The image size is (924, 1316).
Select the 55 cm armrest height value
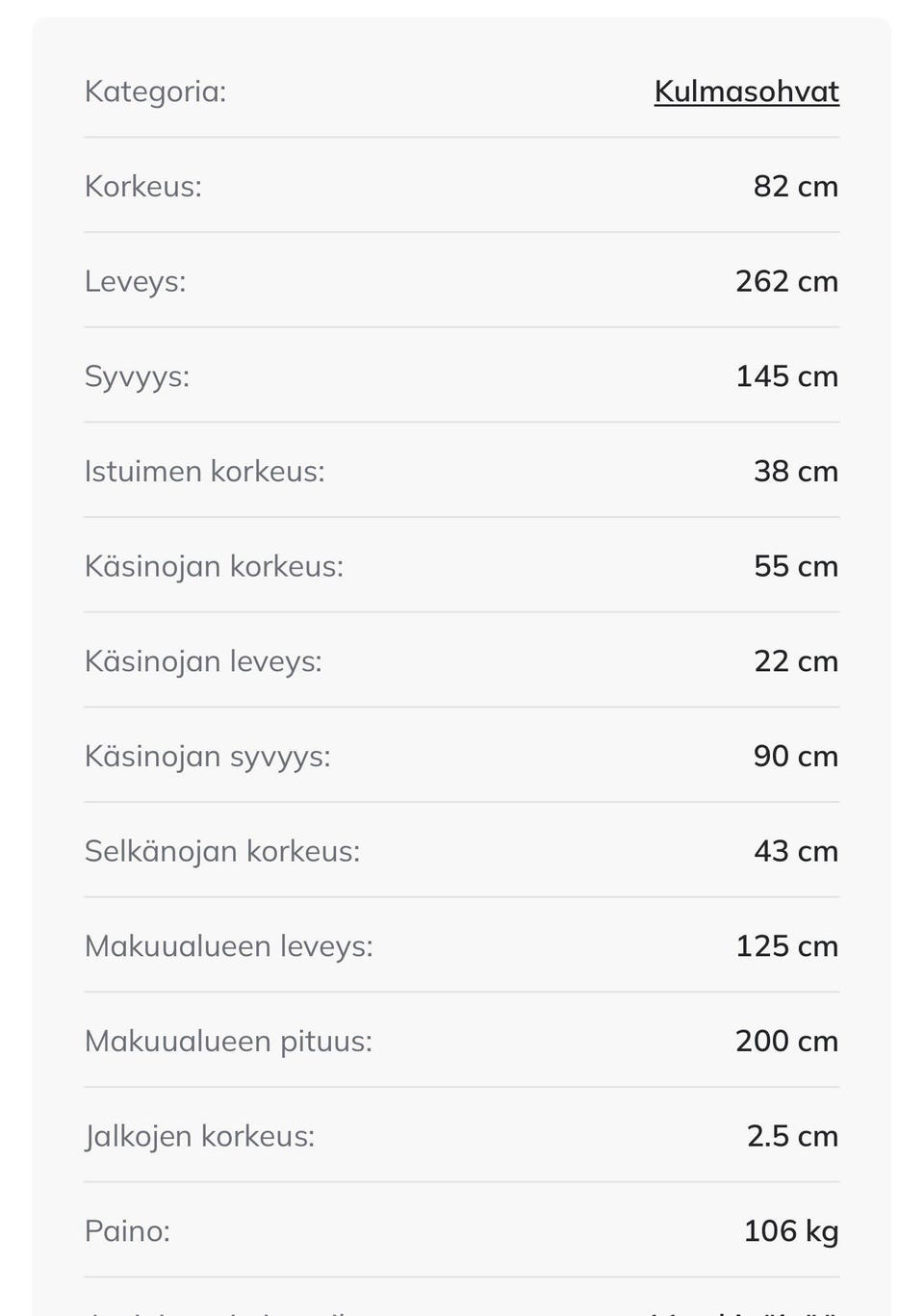pos(795,566)
